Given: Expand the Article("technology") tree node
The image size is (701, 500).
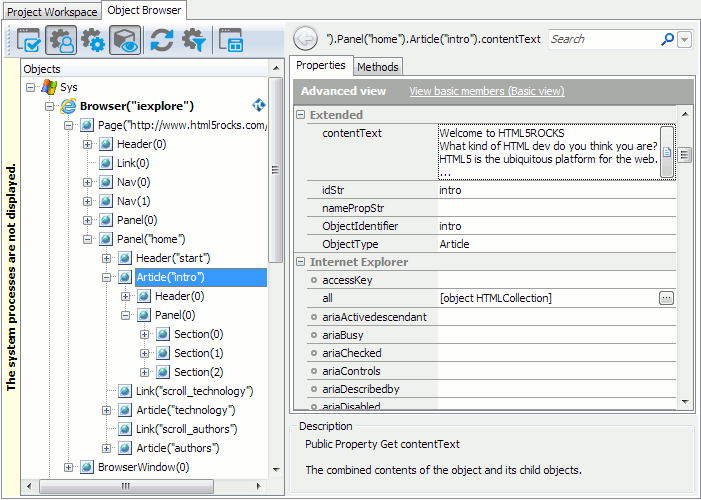Looking at the screenshot, I should 107,410.
